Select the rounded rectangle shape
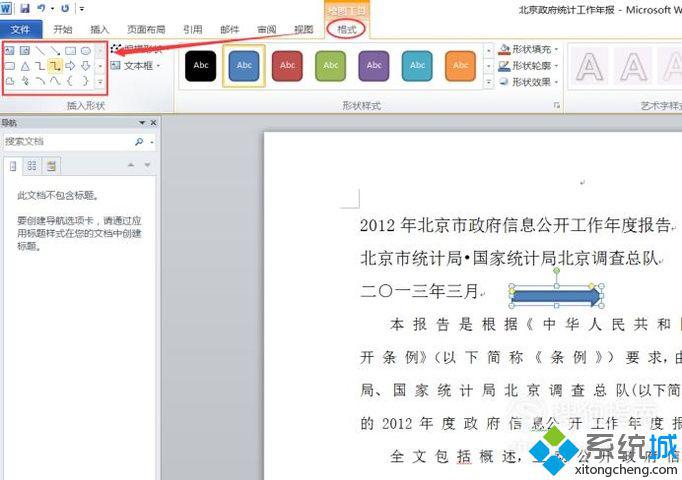Viewport: 682px width, 480px height. click(x=10, y=66)
